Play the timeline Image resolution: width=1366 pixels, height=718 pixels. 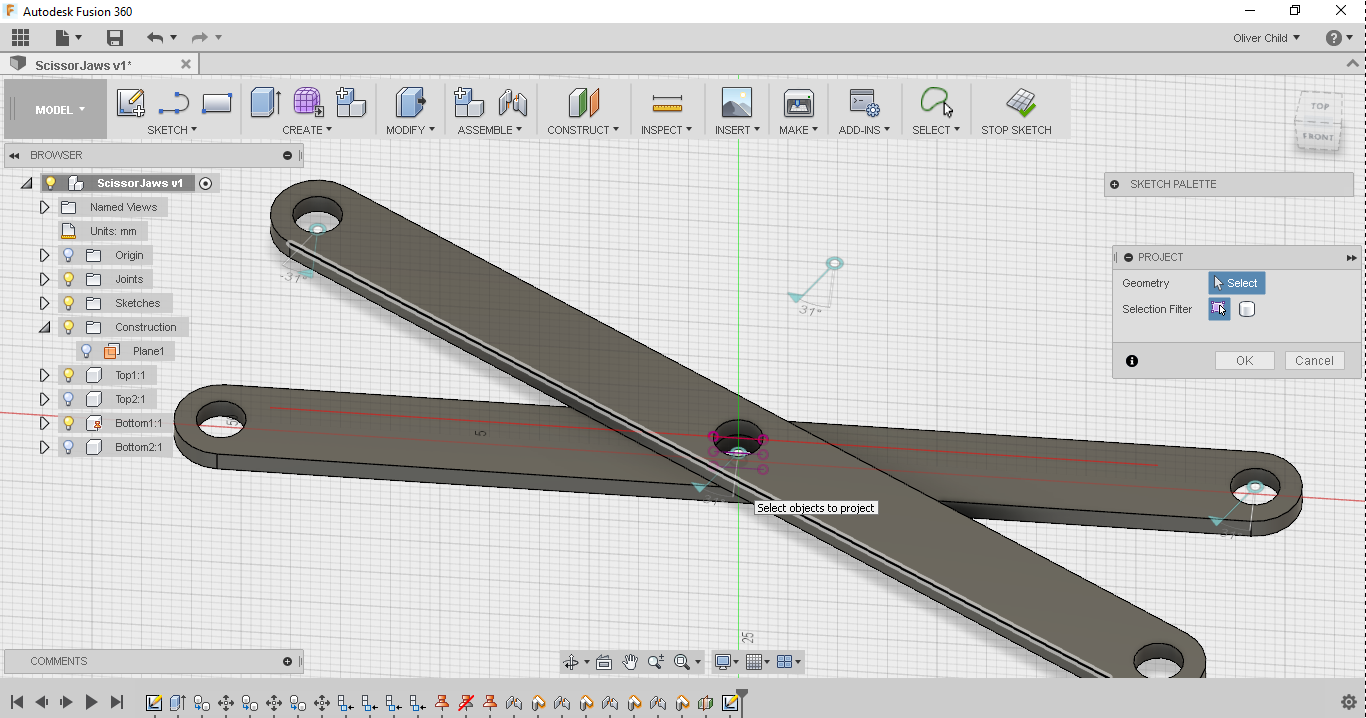coord(91,702)
